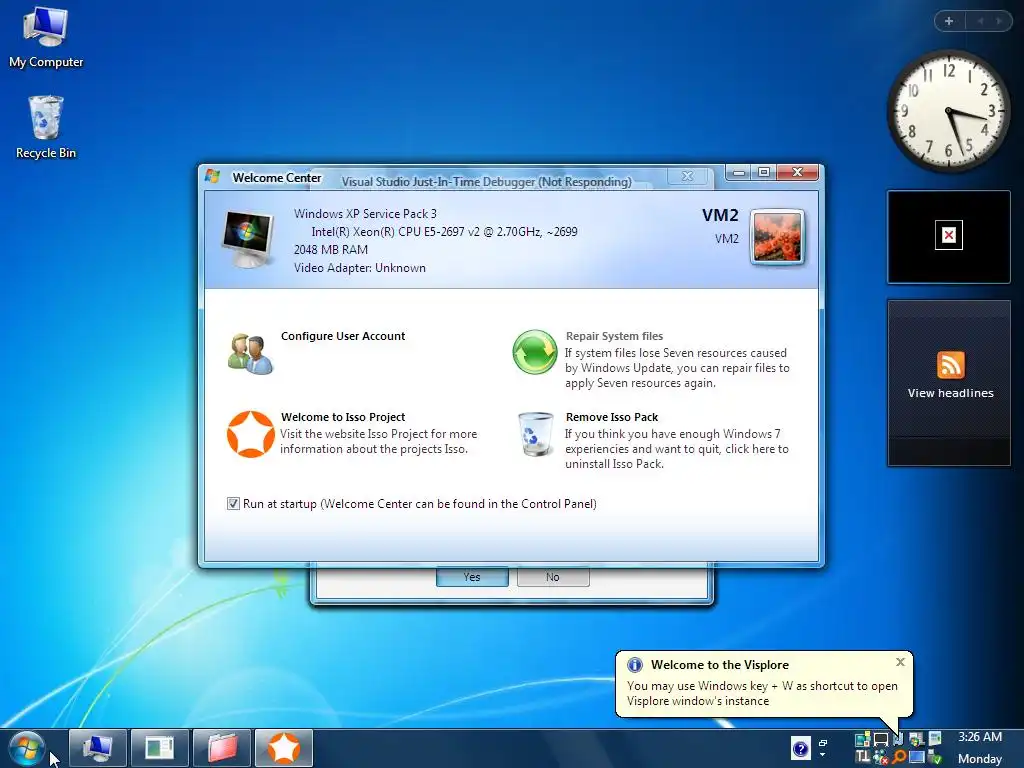Image resolution: width=1024 pixels, height=768 pixels.
Task: Click the green document tray icon
Action: 935,738
